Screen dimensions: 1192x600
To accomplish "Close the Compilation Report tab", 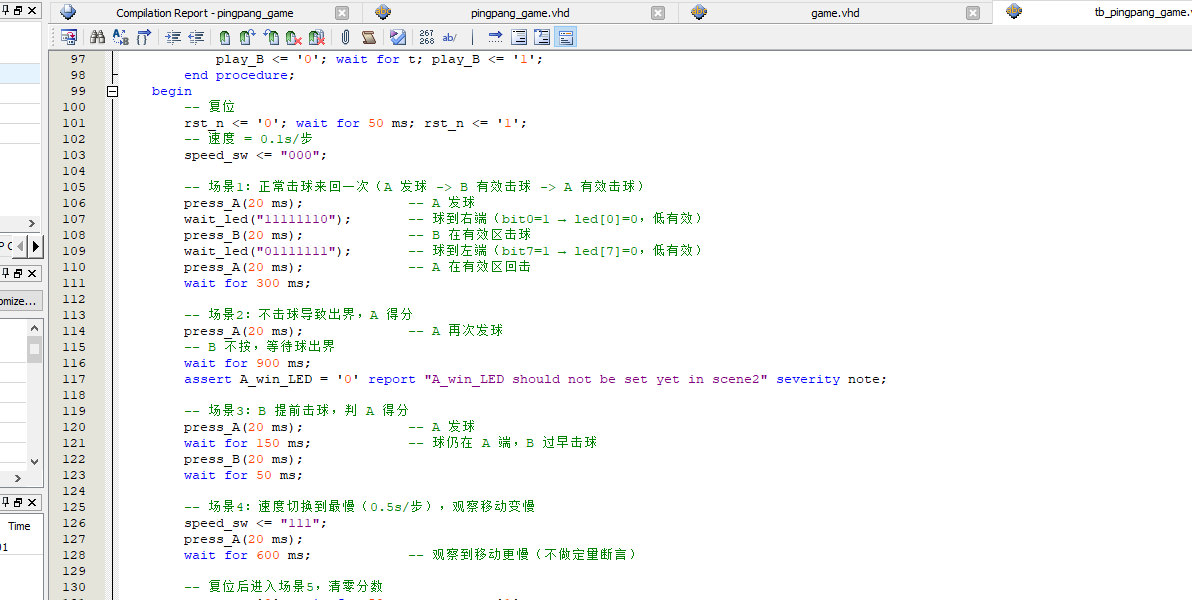I will [342, 13].
